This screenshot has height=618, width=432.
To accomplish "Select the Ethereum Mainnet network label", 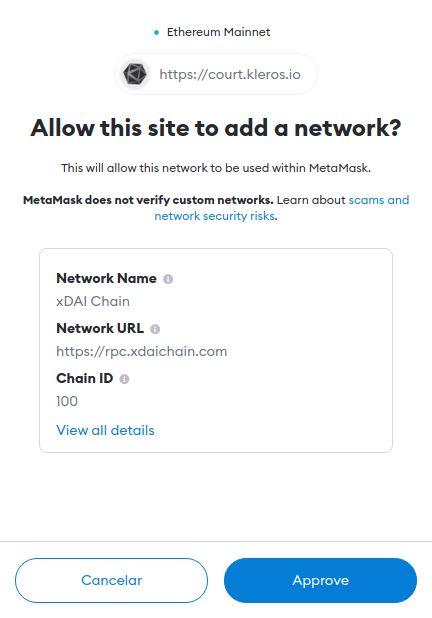I will (218, 32).
